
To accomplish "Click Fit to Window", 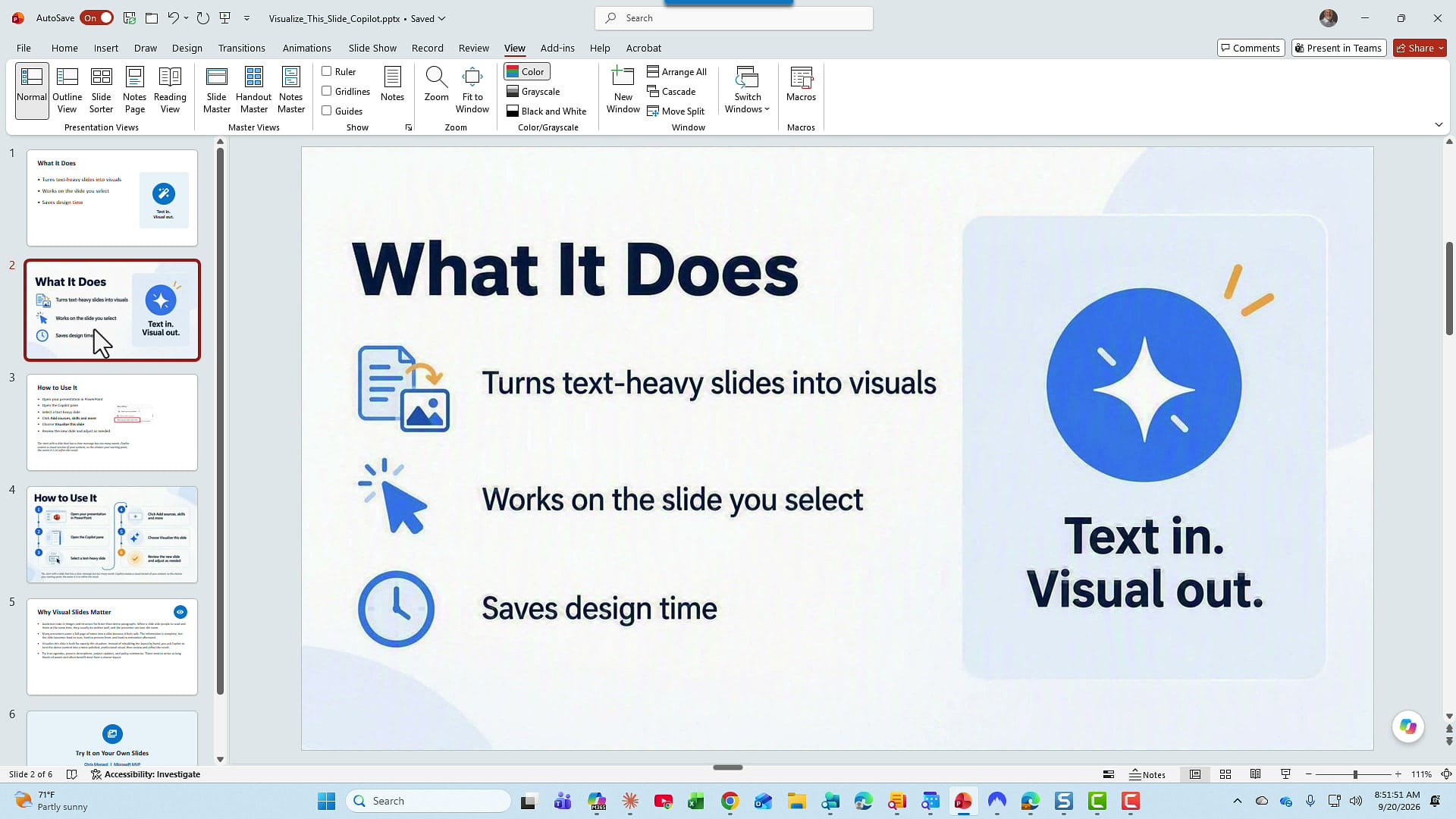I will (472, 90).
